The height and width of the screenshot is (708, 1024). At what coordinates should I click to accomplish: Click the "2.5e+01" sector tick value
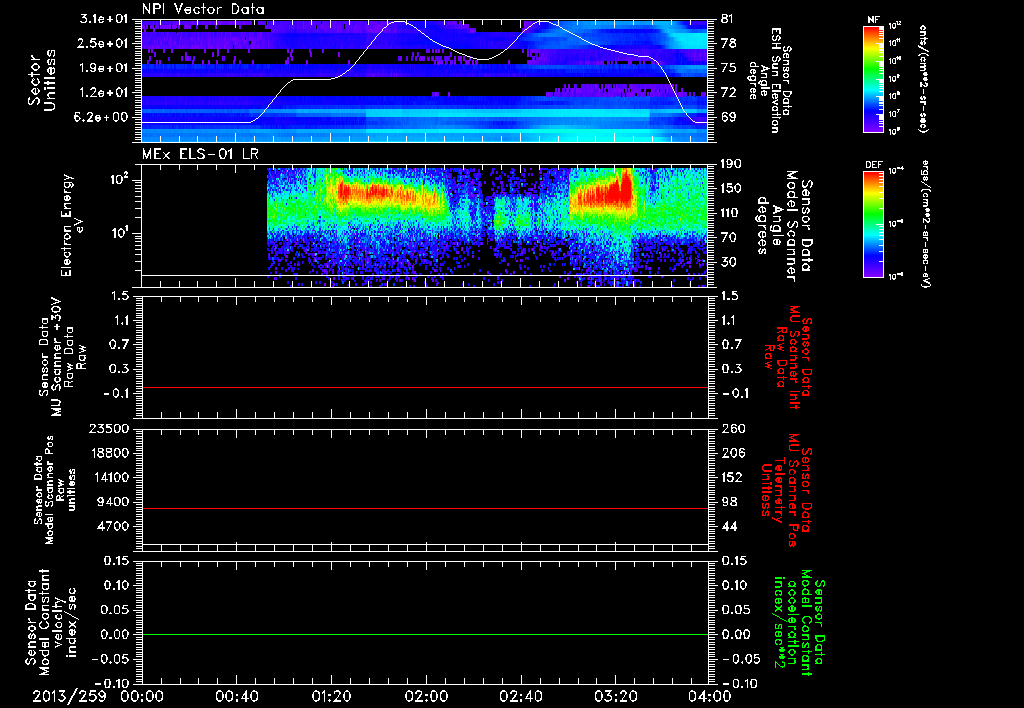tap(104, 43)
